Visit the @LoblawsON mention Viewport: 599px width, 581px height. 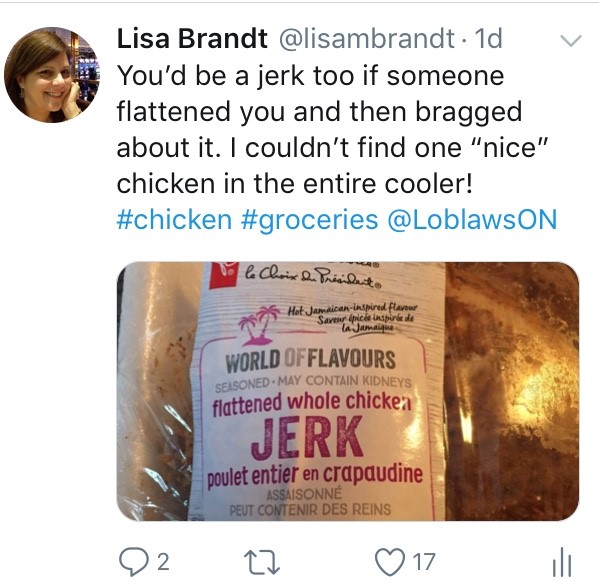[472, 220]
